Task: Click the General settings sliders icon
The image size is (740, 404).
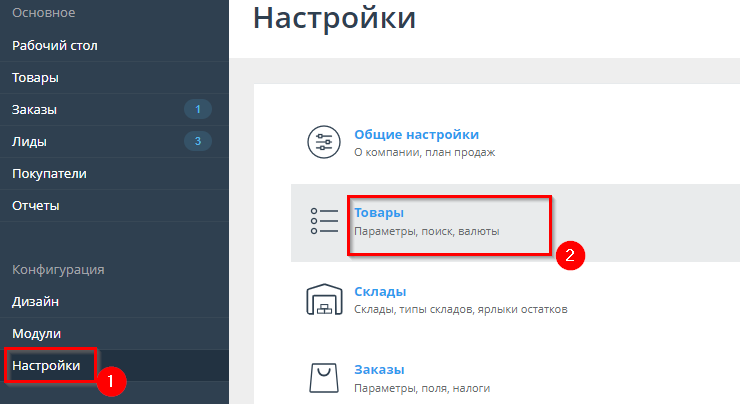Action: pyautogui.click(x=323, y=143)
